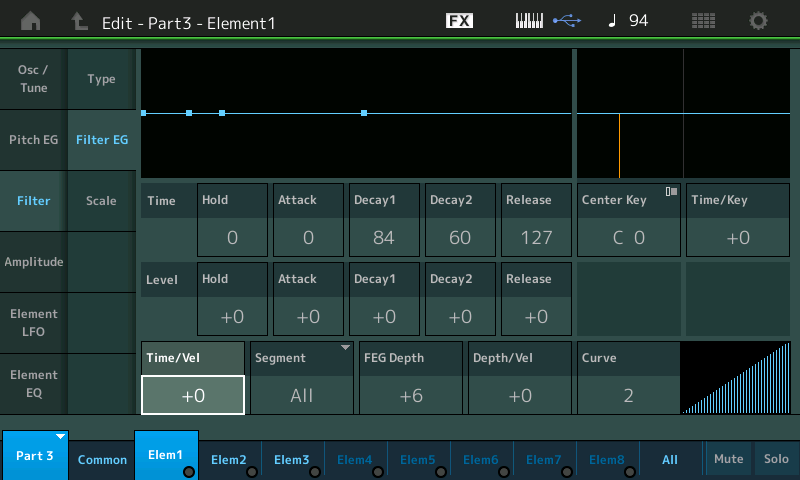Open the settings gear icon

tap(759, 21)
